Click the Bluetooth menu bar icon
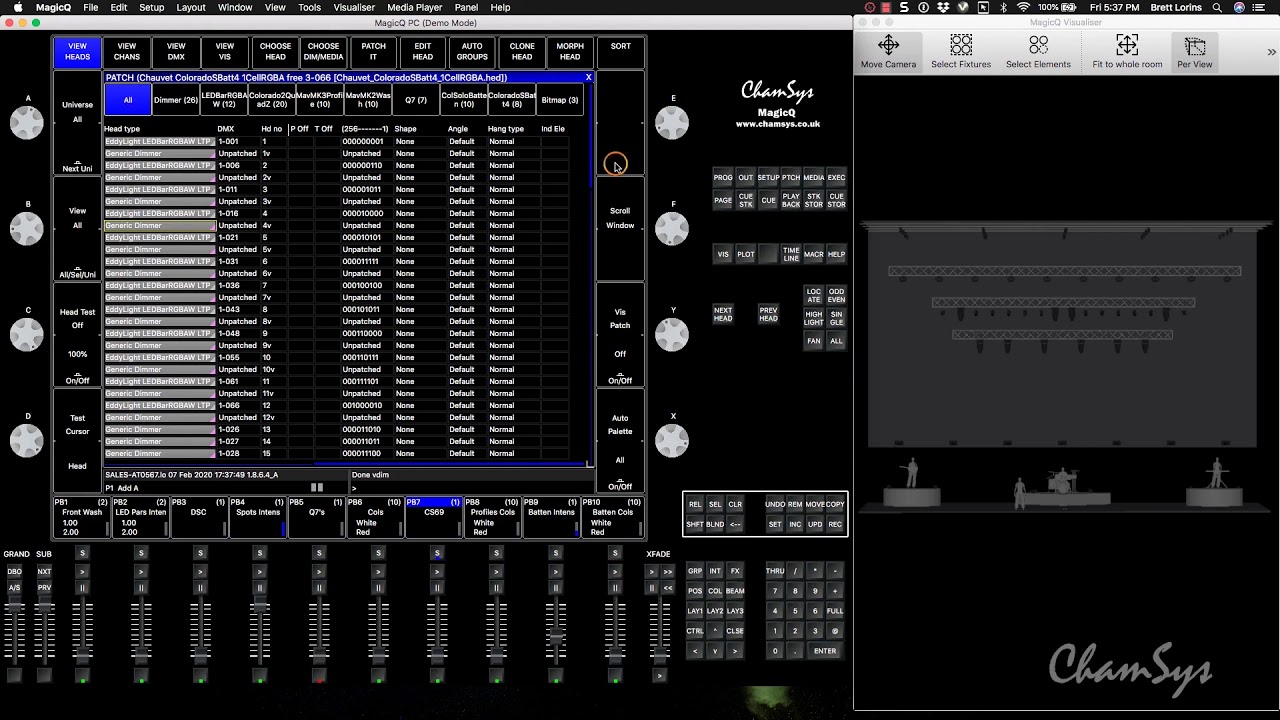Image resolution: width=1280 pixels, height=720 pixels. pyautogui.click(x=1003, y=7)
